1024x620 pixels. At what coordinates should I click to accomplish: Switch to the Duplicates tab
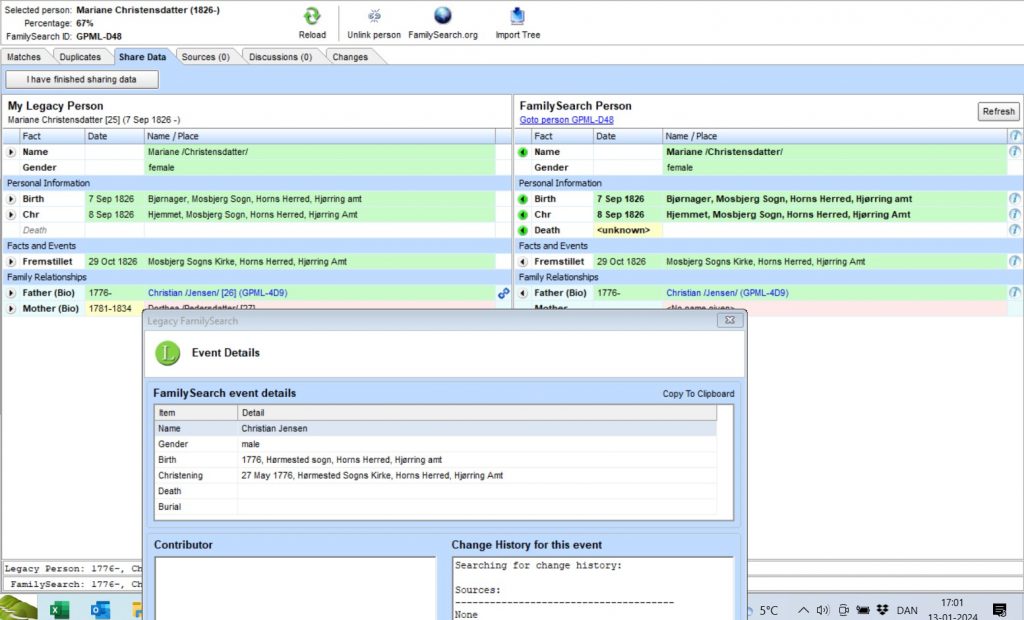80,57
